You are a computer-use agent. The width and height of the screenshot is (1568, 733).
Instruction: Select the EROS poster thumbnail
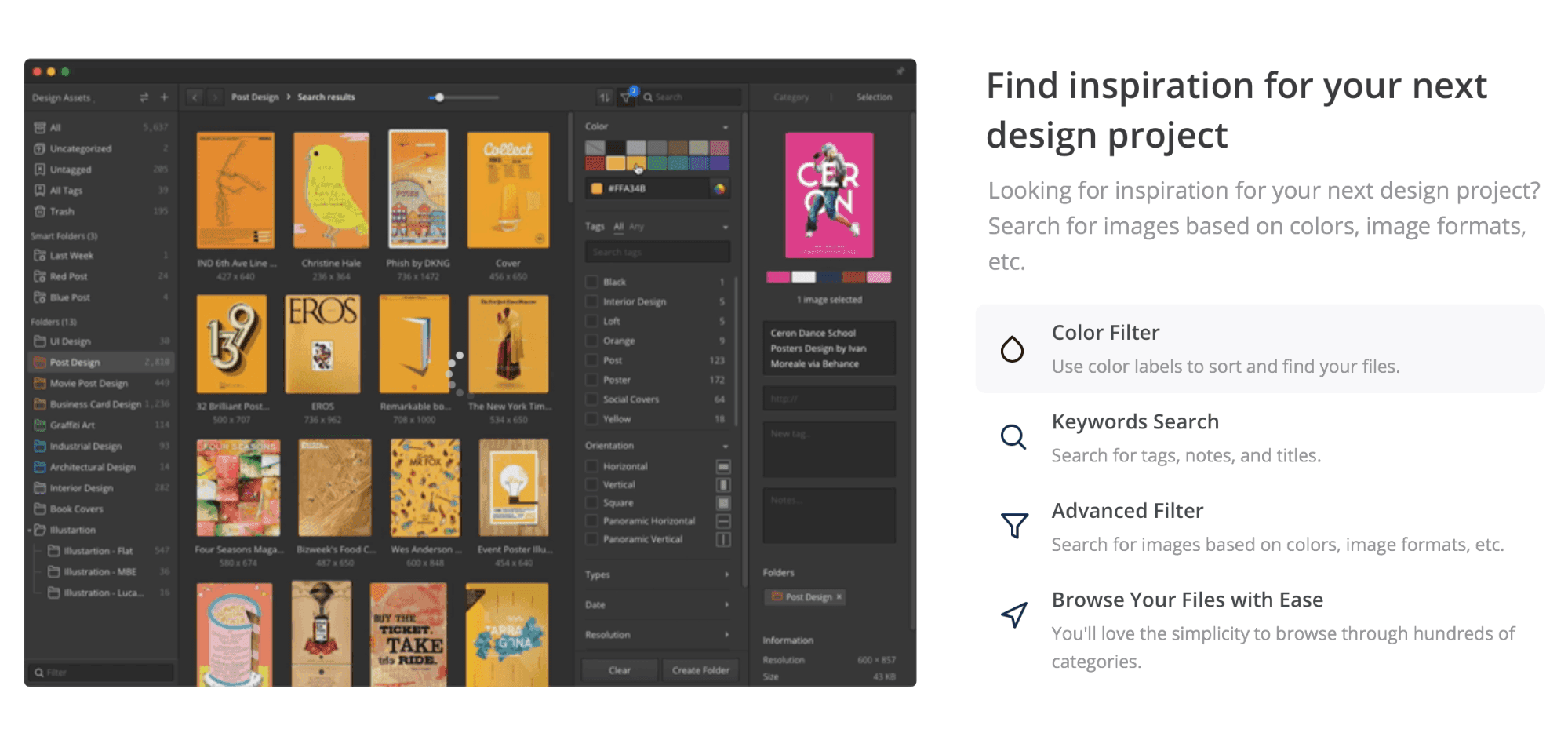coord(322,344)
